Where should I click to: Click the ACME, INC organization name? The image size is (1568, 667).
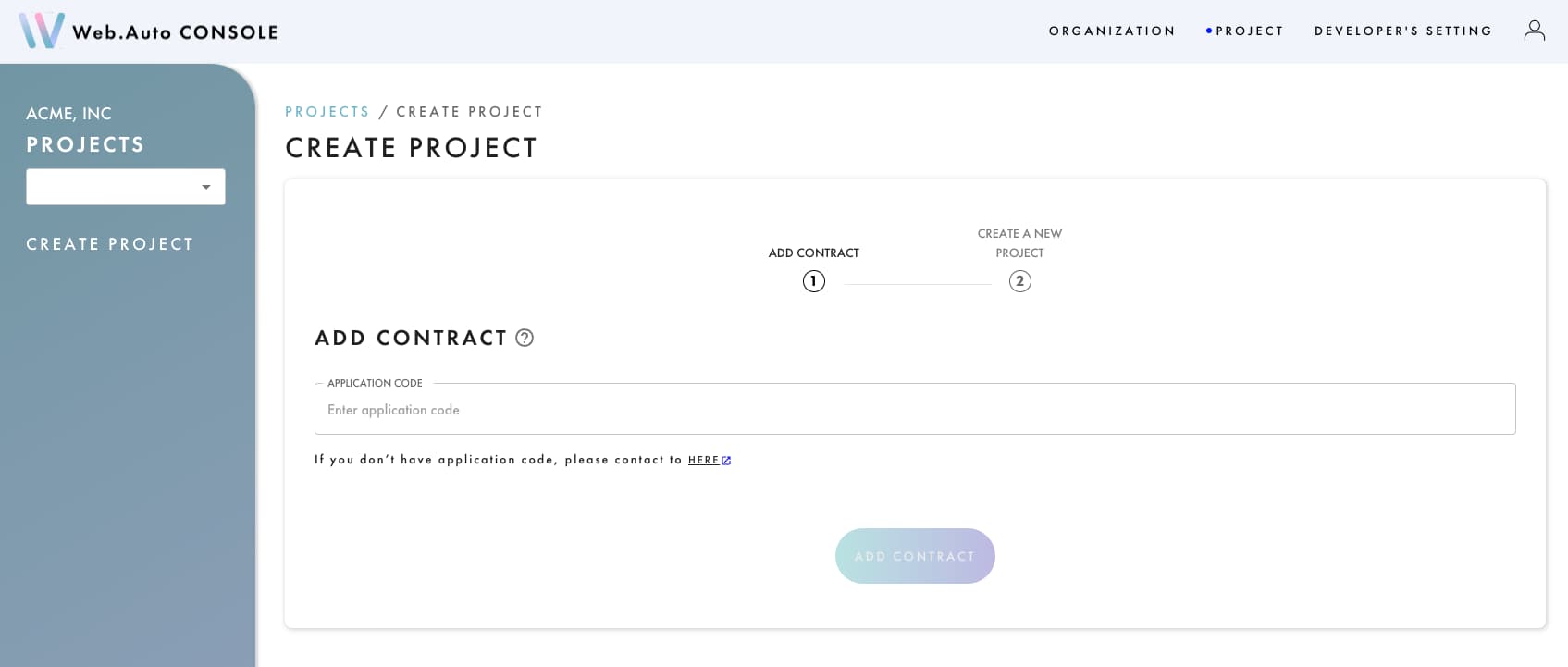point(68,114)
